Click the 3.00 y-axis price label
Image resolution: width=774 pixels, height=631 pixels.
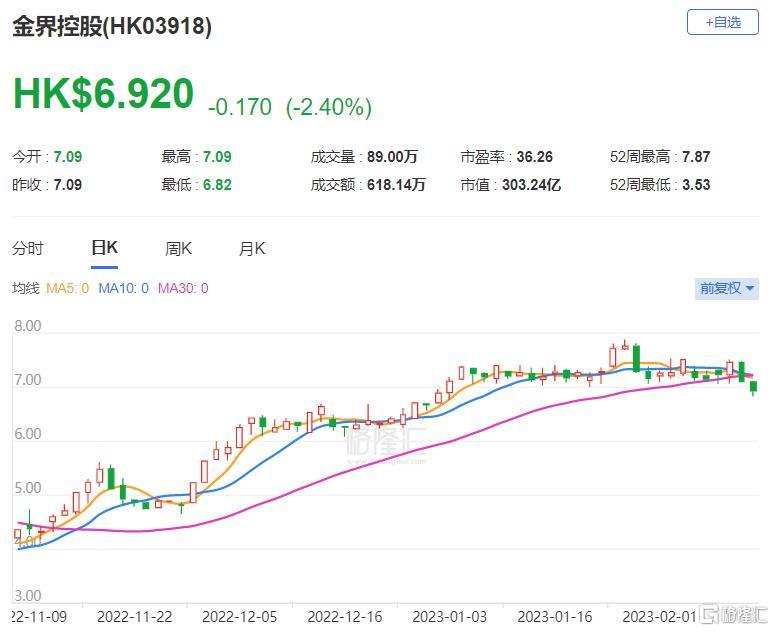pos(28,595)
